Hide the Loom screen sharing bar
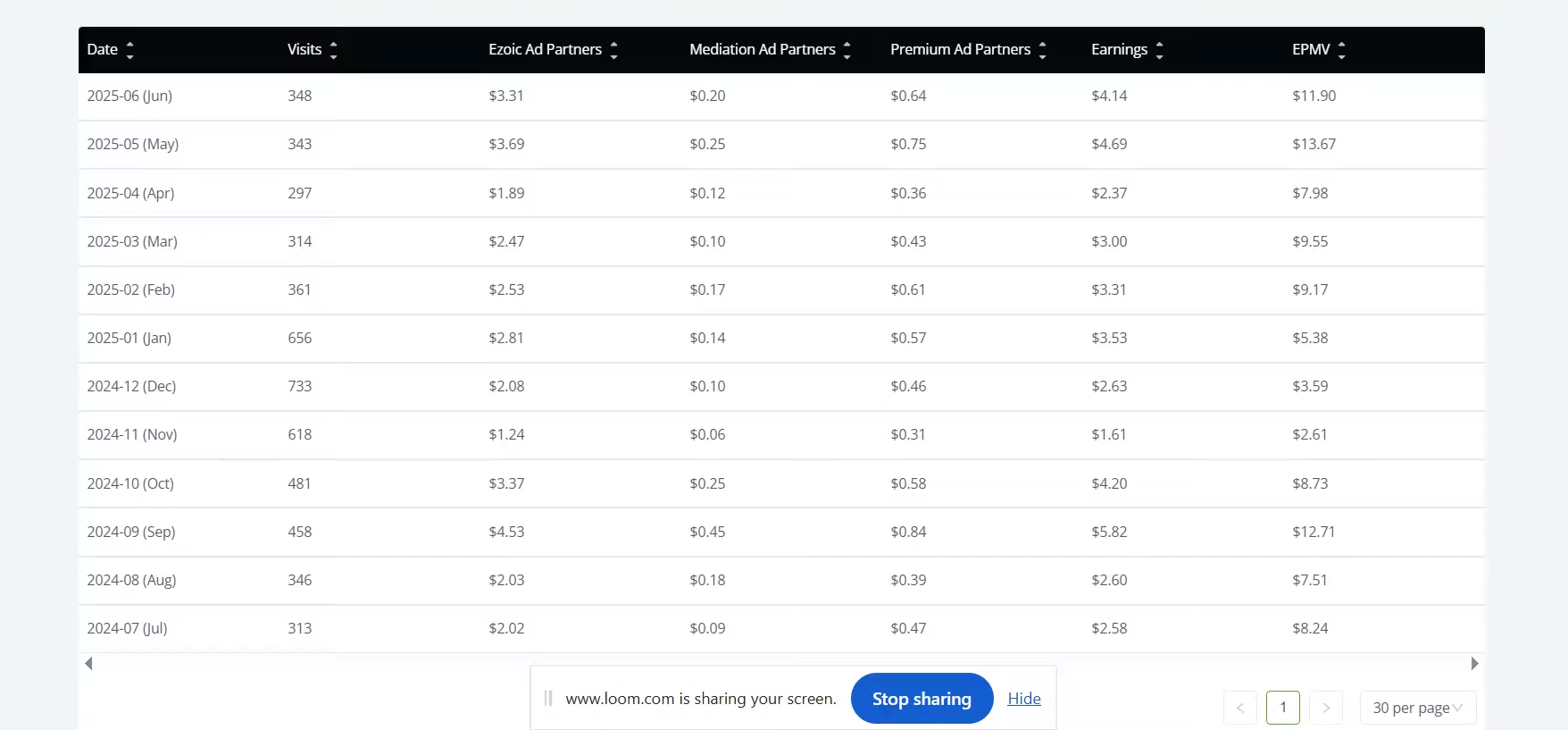This screenshot has width=1568, height=730. tap(1024, 699)
